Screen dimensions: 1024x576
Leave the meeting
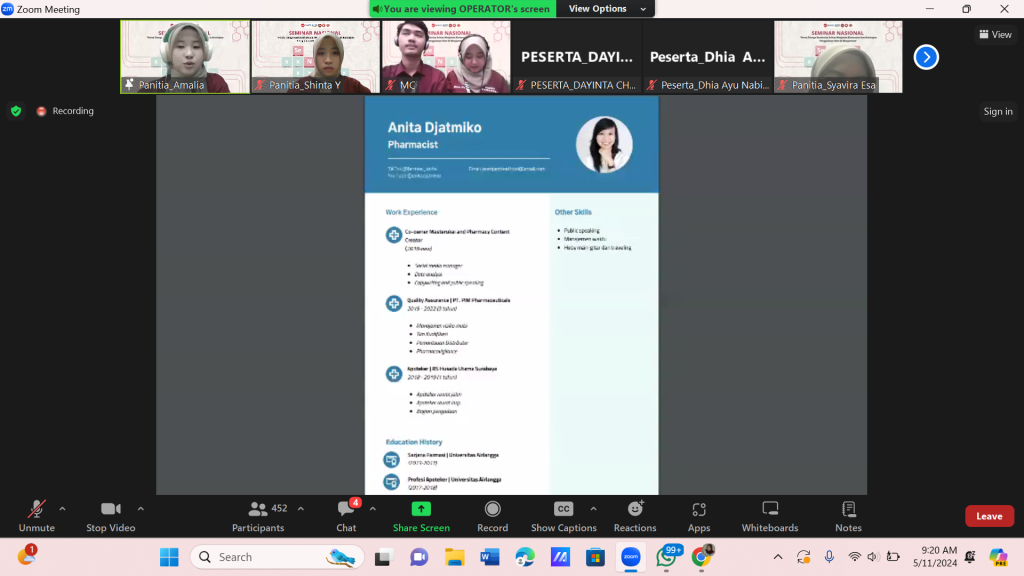click(x=989, y=516)
